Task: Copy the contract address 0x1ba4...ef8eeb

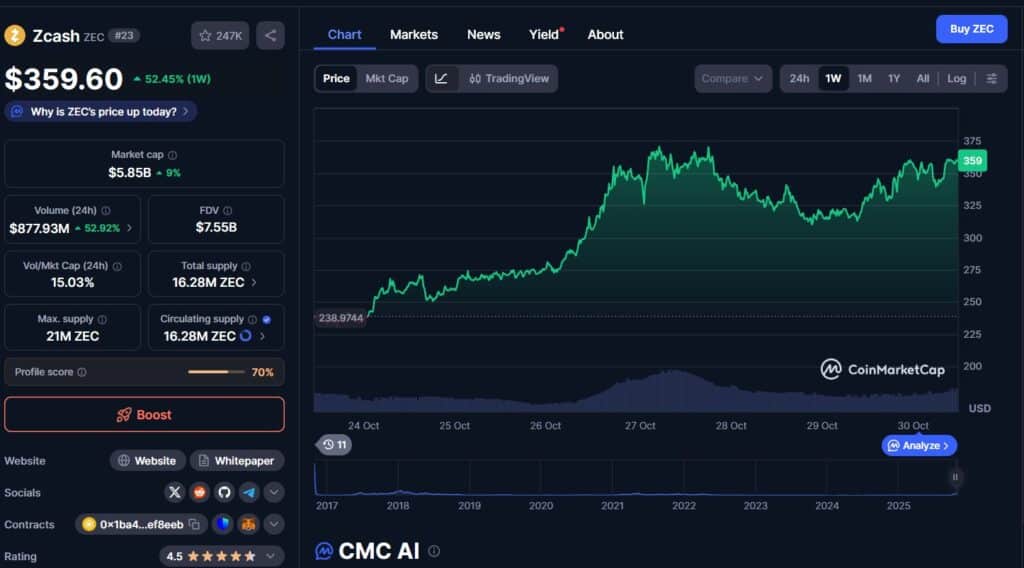Action: point(194,524)
